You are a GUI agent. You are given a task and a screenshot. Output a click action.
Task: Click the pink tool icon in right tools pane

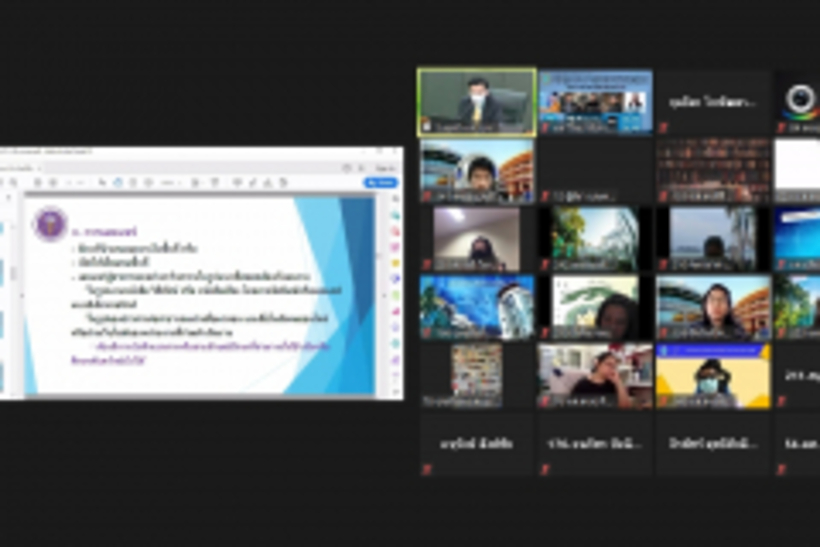pyautogui.click(x=395, y=247)
